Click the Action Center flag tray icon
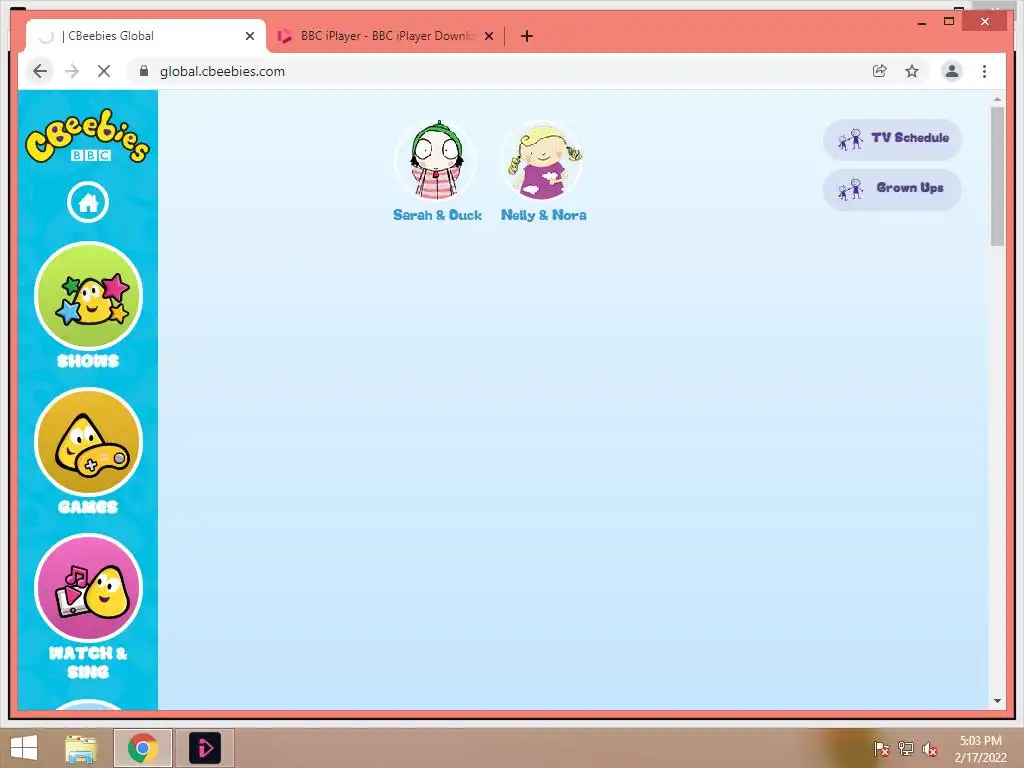Screen dimensions: 1024x768 [881, 749]
